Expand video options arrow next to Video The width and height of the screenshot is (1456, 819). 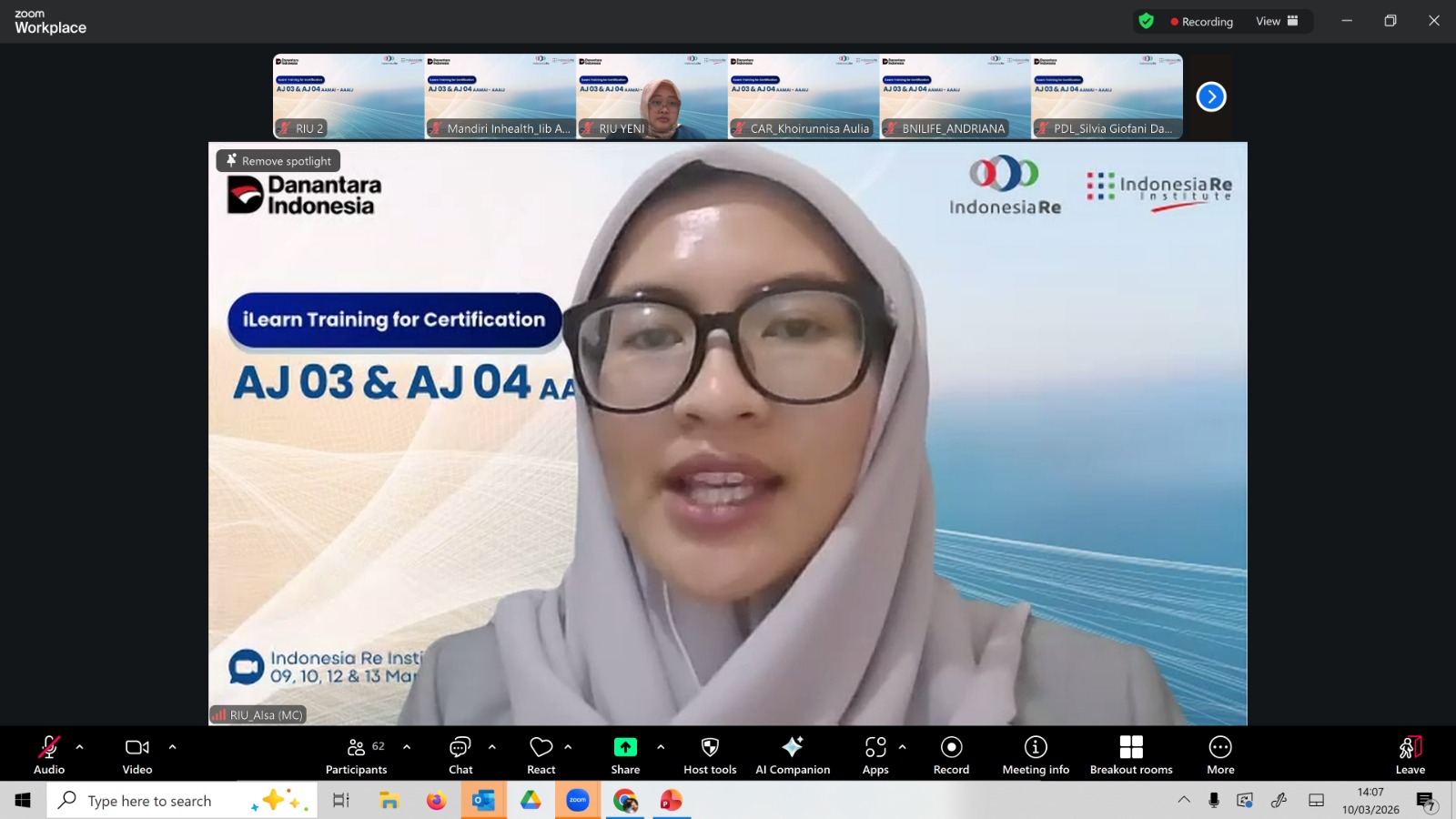point(173,747)
